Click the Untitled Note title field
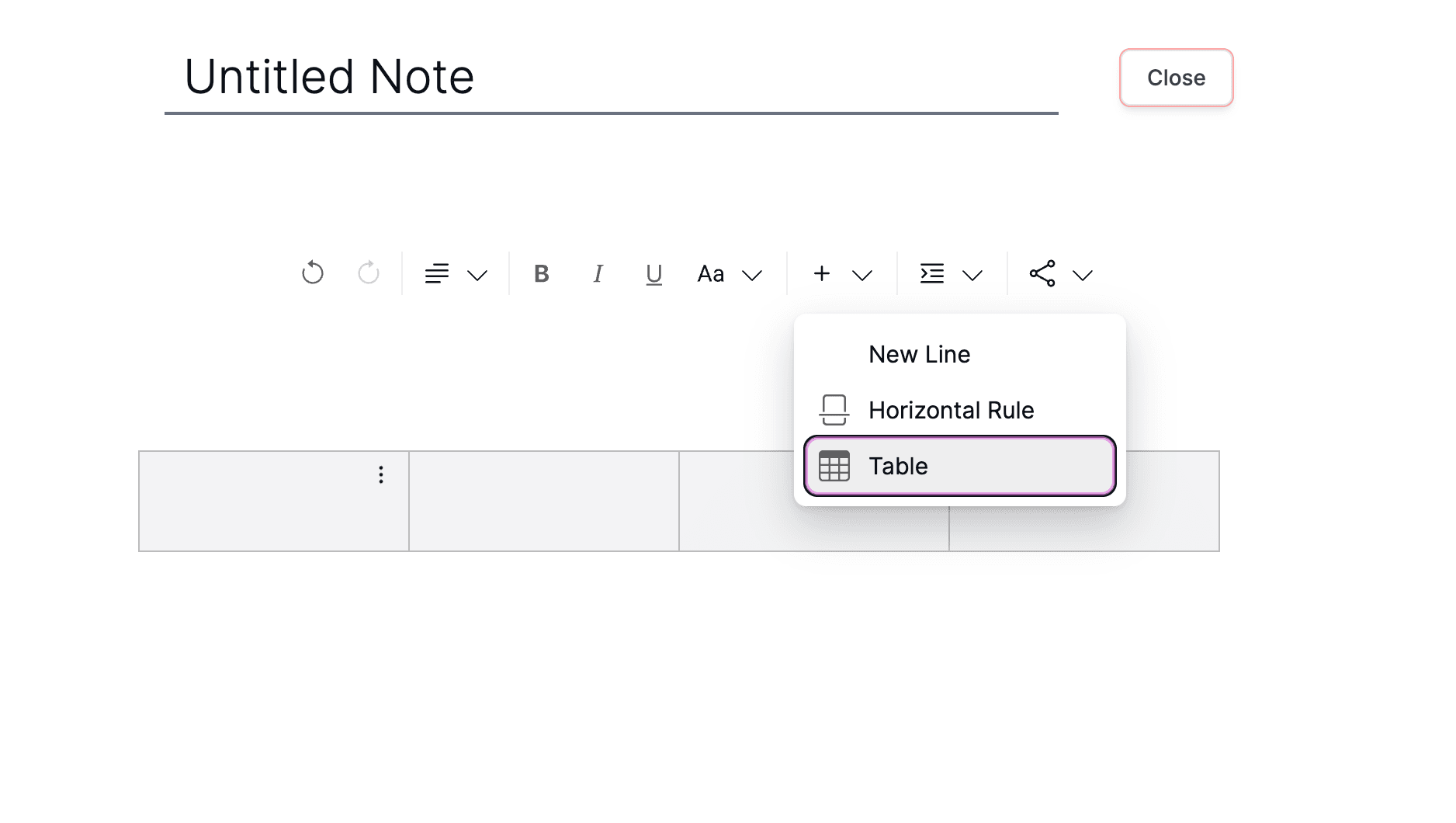Screen dimensions: 1456x823 pos(610,78)
